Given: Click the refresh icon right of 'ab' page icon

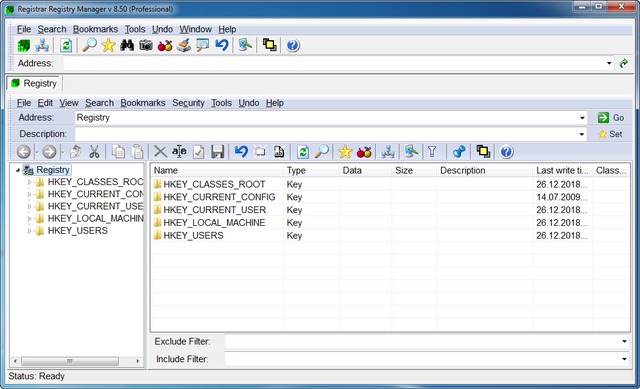Looking at the screenshot, I should pyautogui.click(x=303, y=152).
